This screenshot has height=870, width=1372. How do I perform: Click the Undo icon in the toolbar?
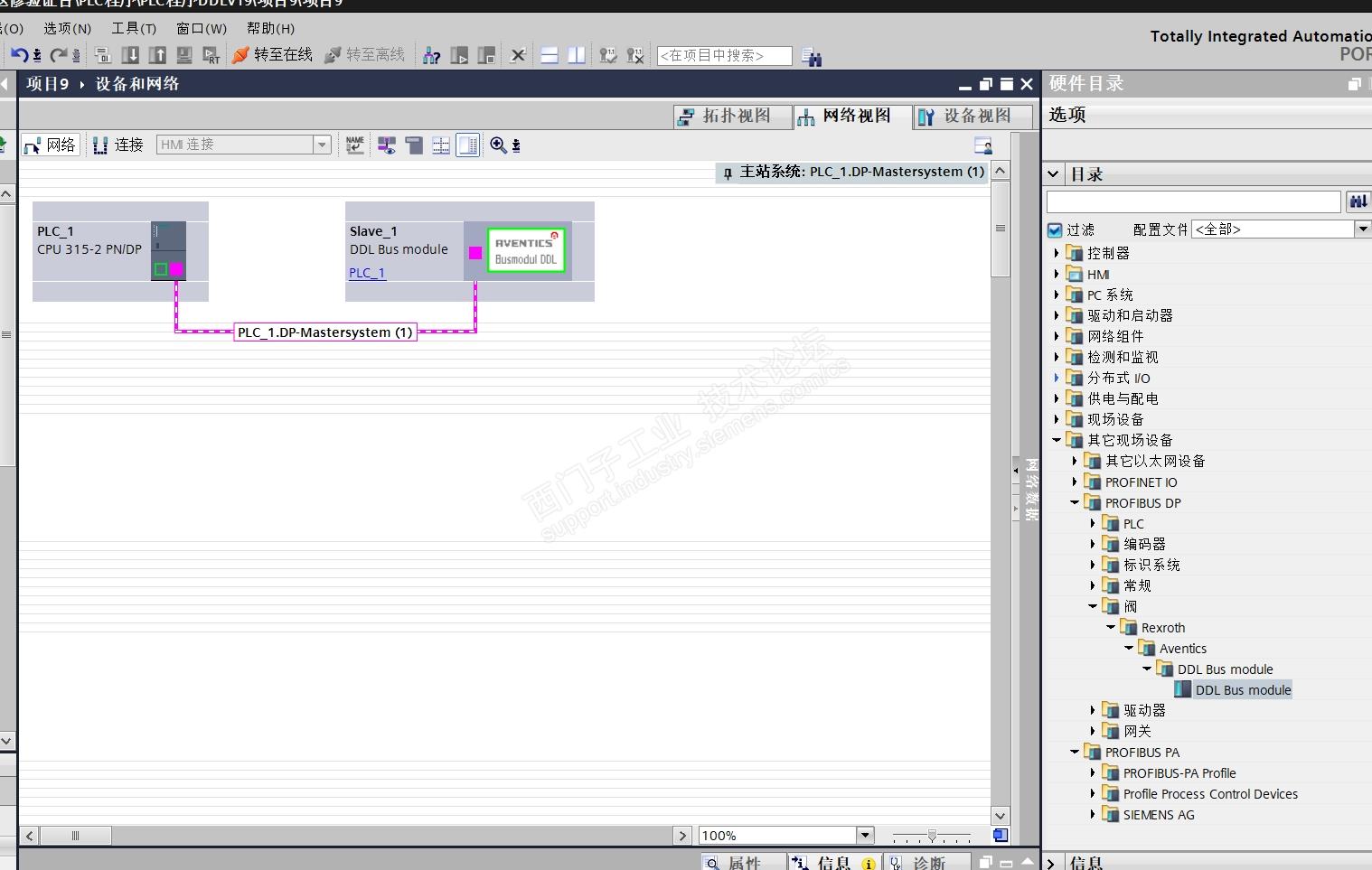point(20,55)
